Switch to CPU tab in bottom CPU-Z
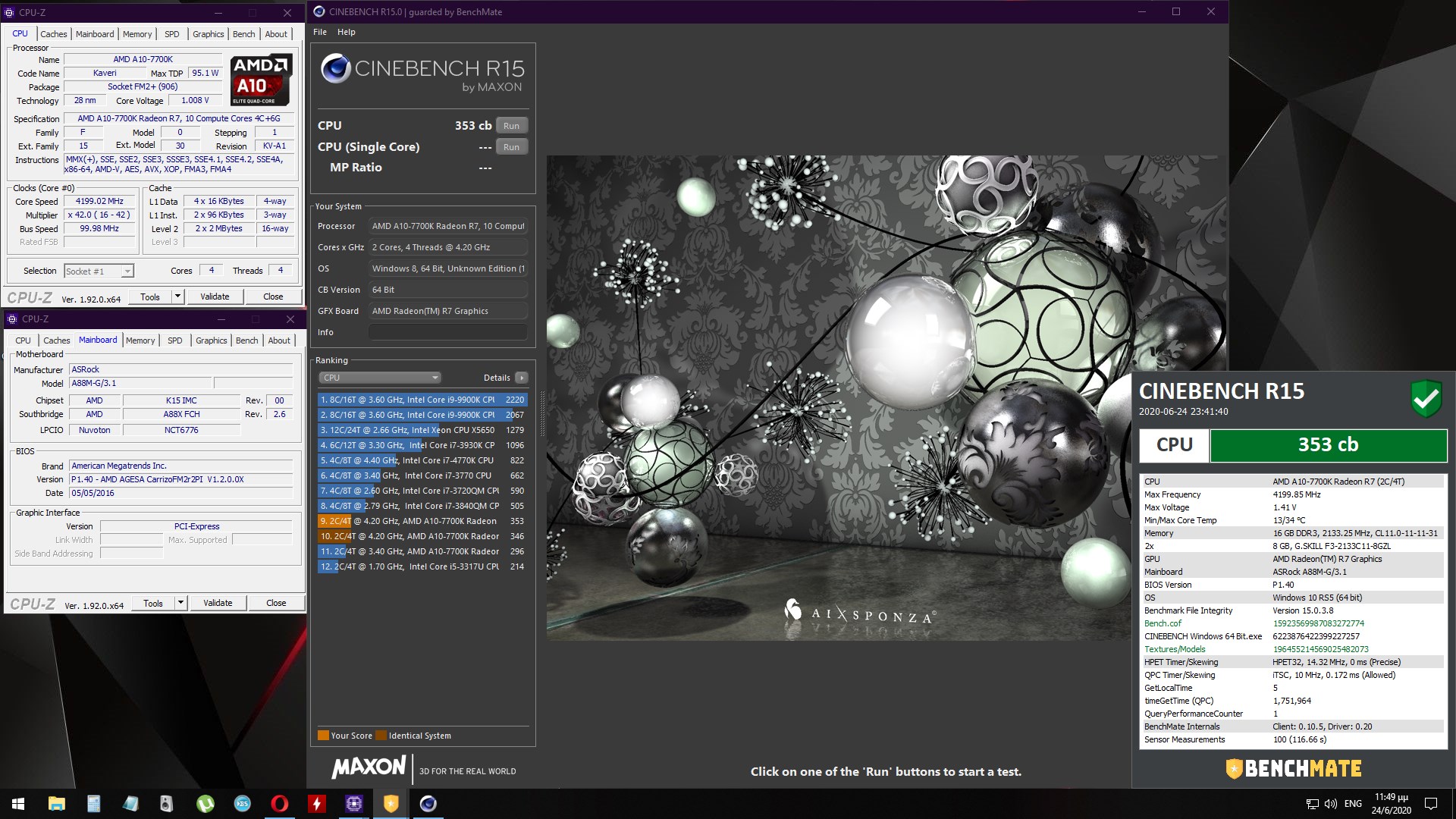The height and width of the screenshot is (819, 1456). [x=24, y=340]
